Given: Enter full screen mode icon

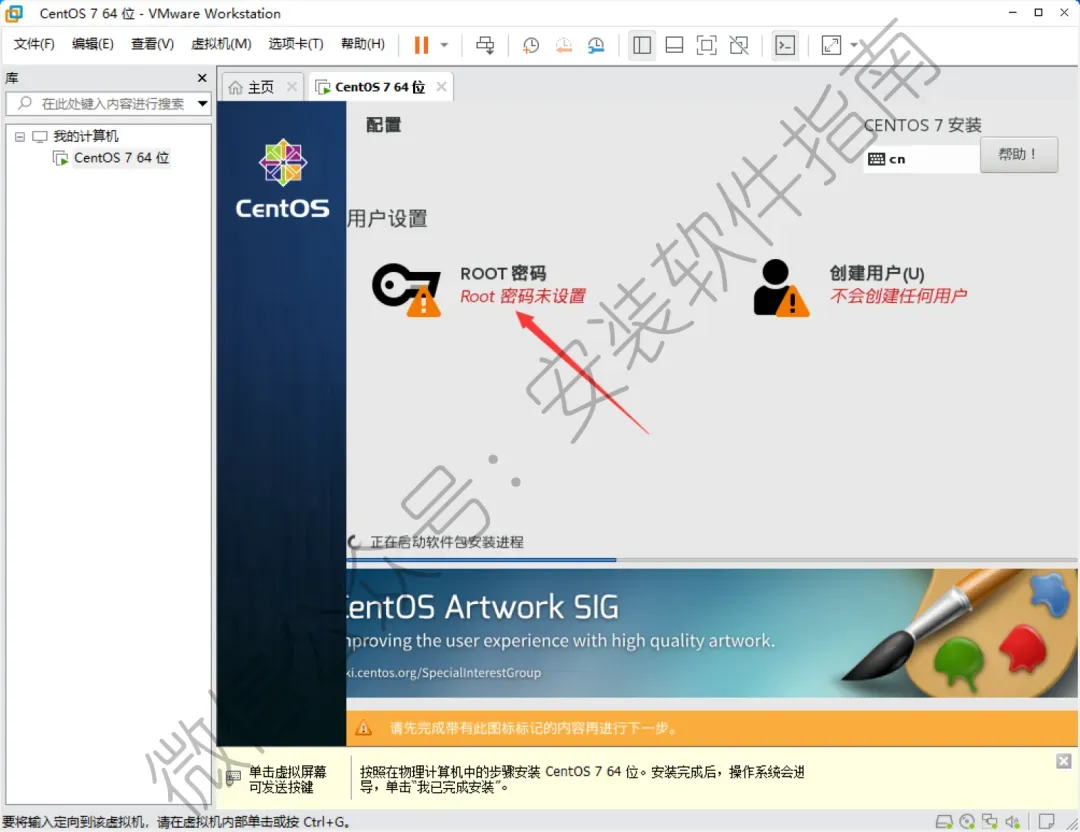Looking at the screenshot, I should coord(707,45).
